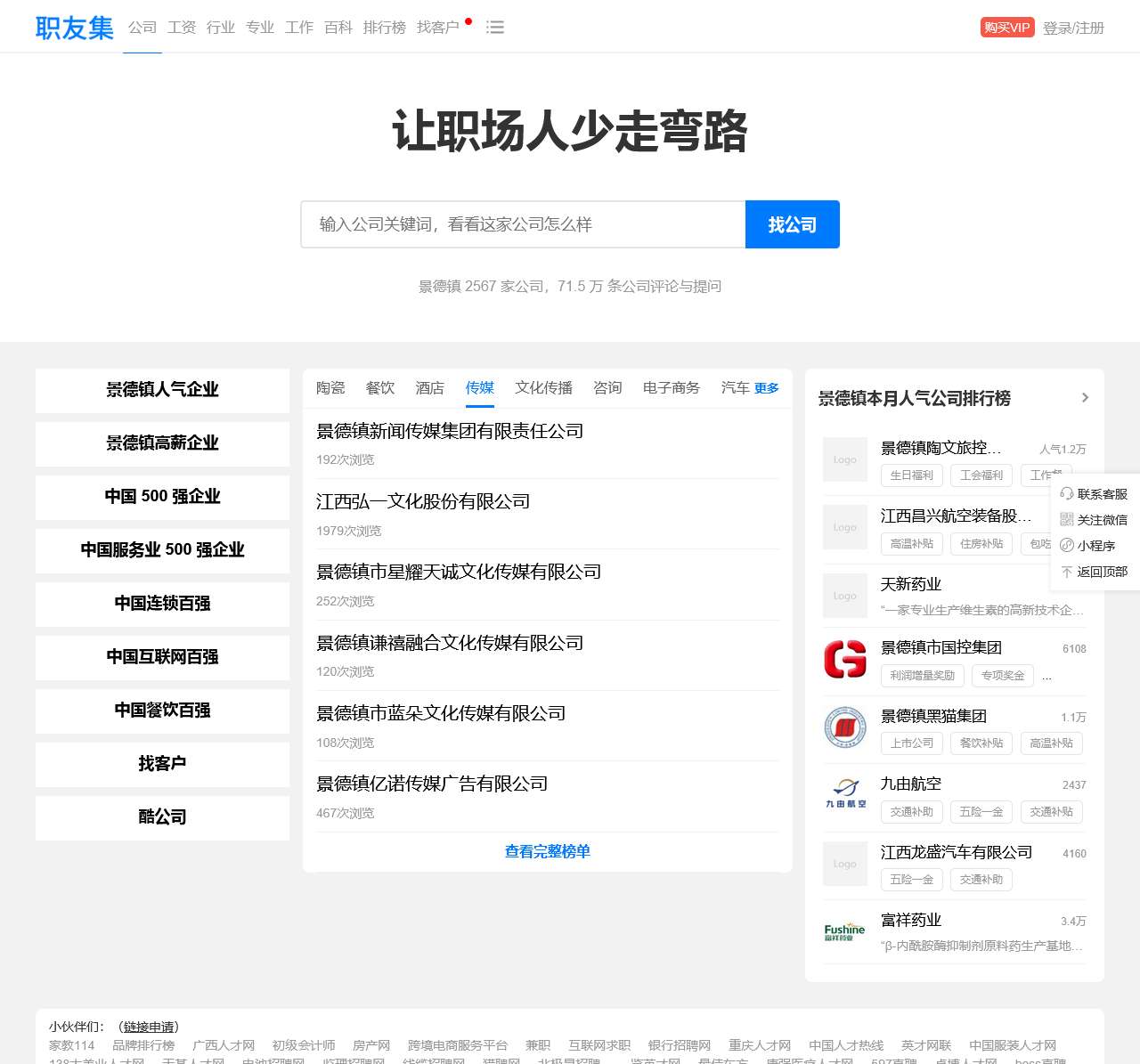Viewport: 1140px width, 1064px height.
Task: Select the 传媒 industry tab
Action: 480,388
